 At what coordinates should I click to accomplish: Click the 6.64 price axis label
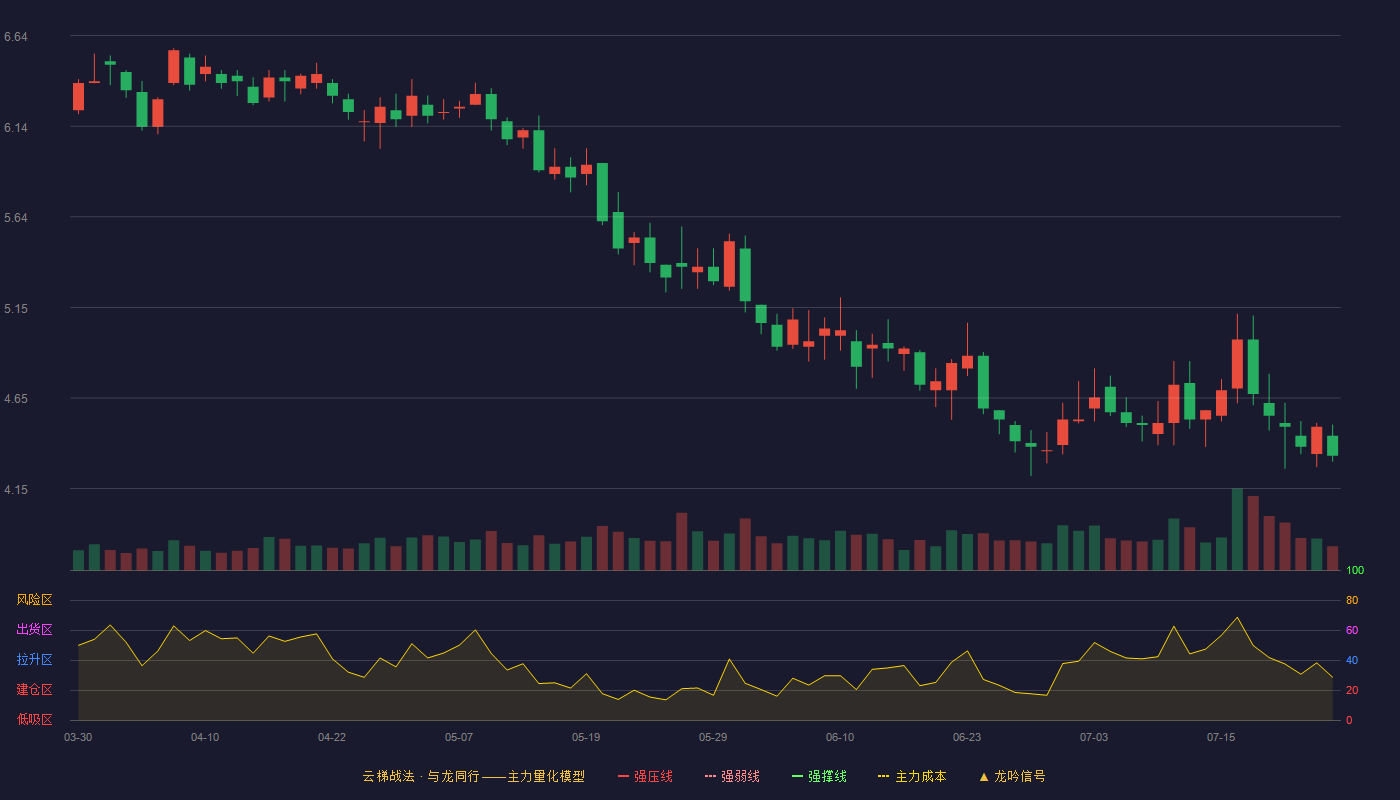[x=15, y=37]
